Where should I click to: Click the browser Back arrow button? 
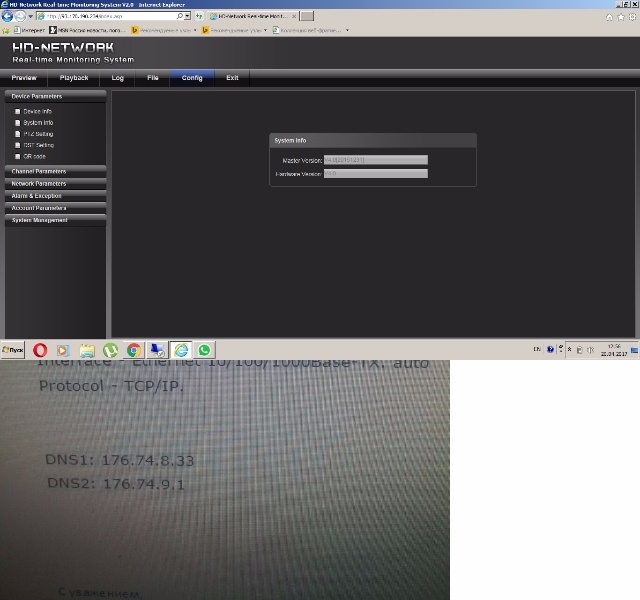(x=7, y=16)
